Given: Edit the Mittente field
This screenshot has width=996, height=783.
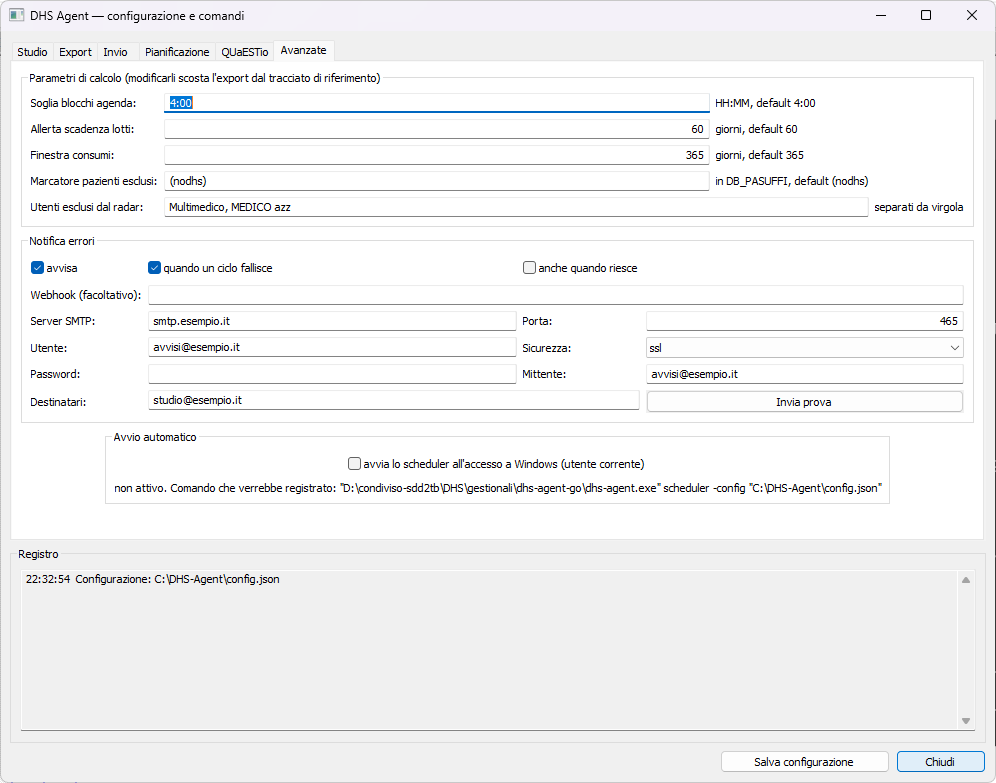Looking at the screenshot, I should (x=805, y=374).
